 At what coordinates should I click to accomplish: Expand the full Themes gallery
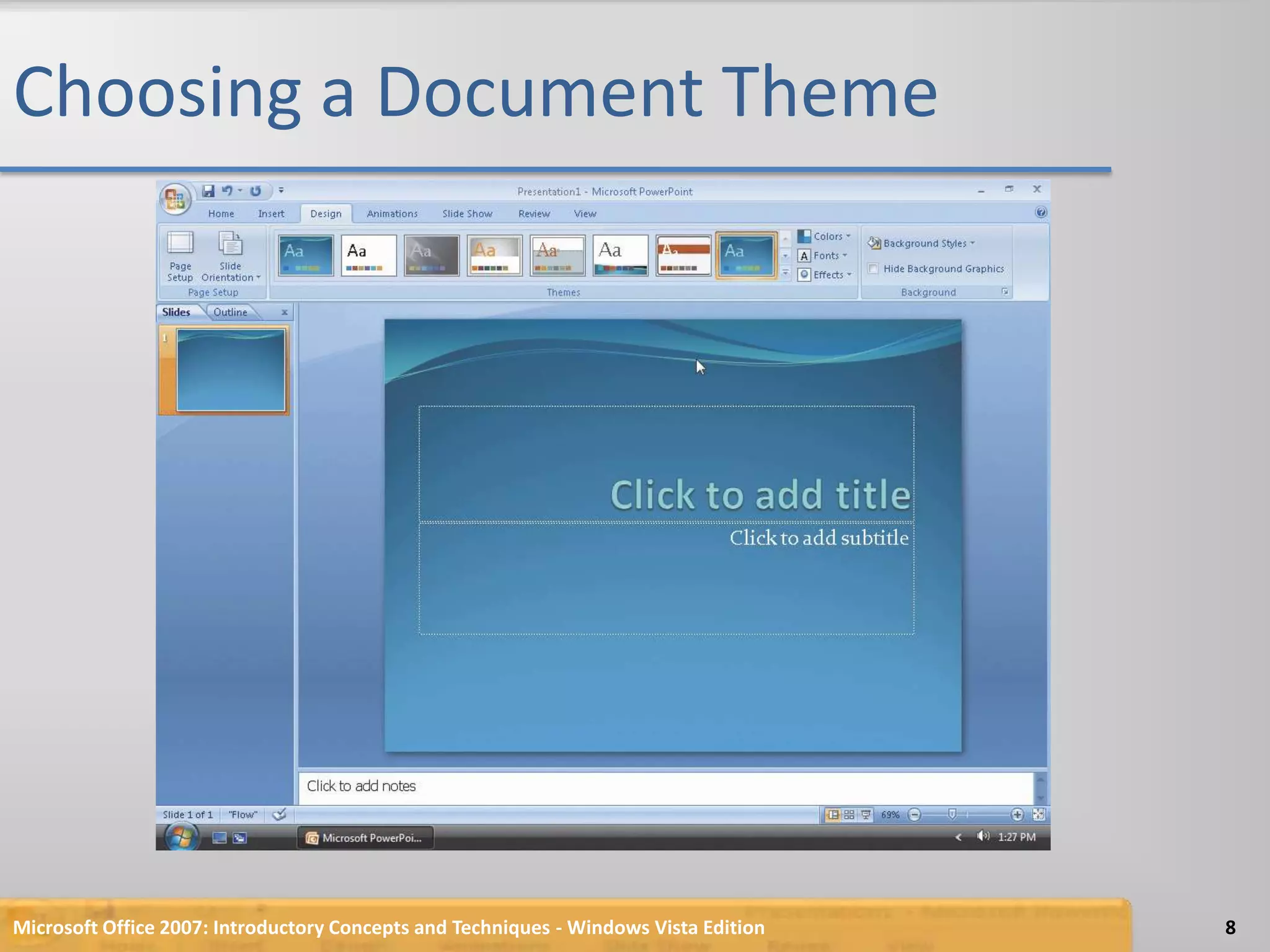coord(785,272)
